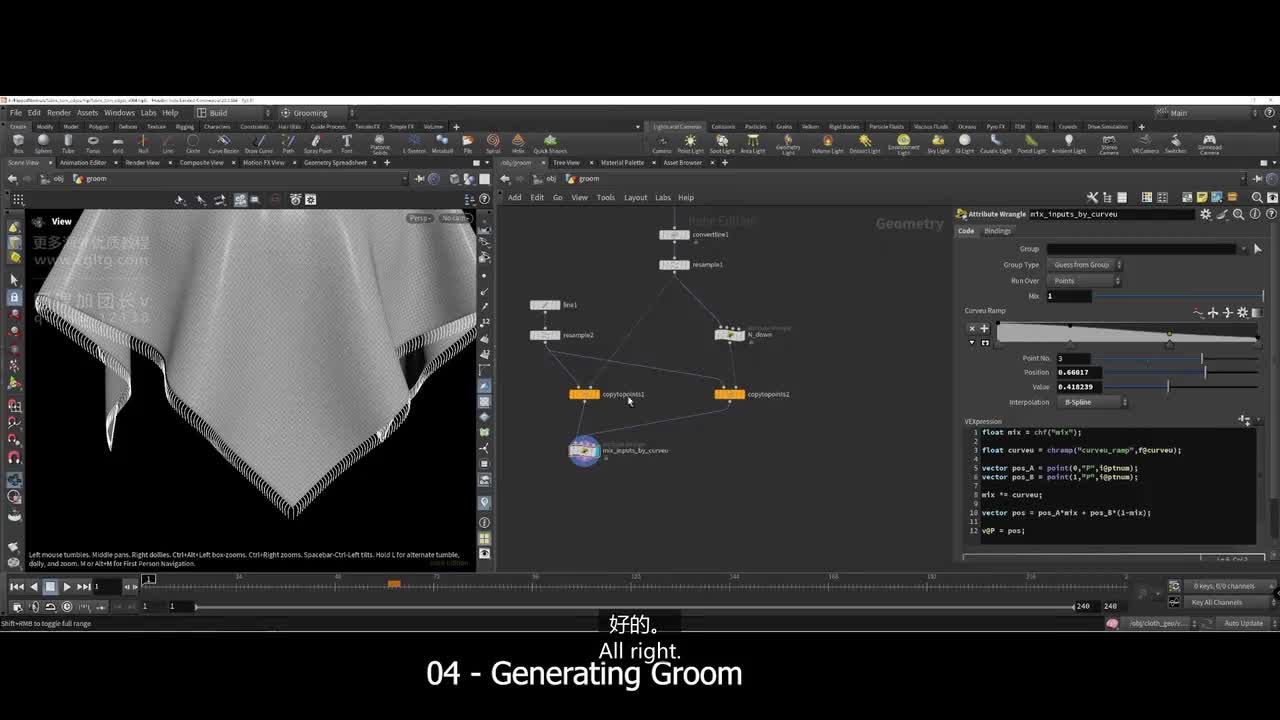1280x720 pixels.
Task: Select the Gamepad Camera shelf tool
Action: (1209, 145)
